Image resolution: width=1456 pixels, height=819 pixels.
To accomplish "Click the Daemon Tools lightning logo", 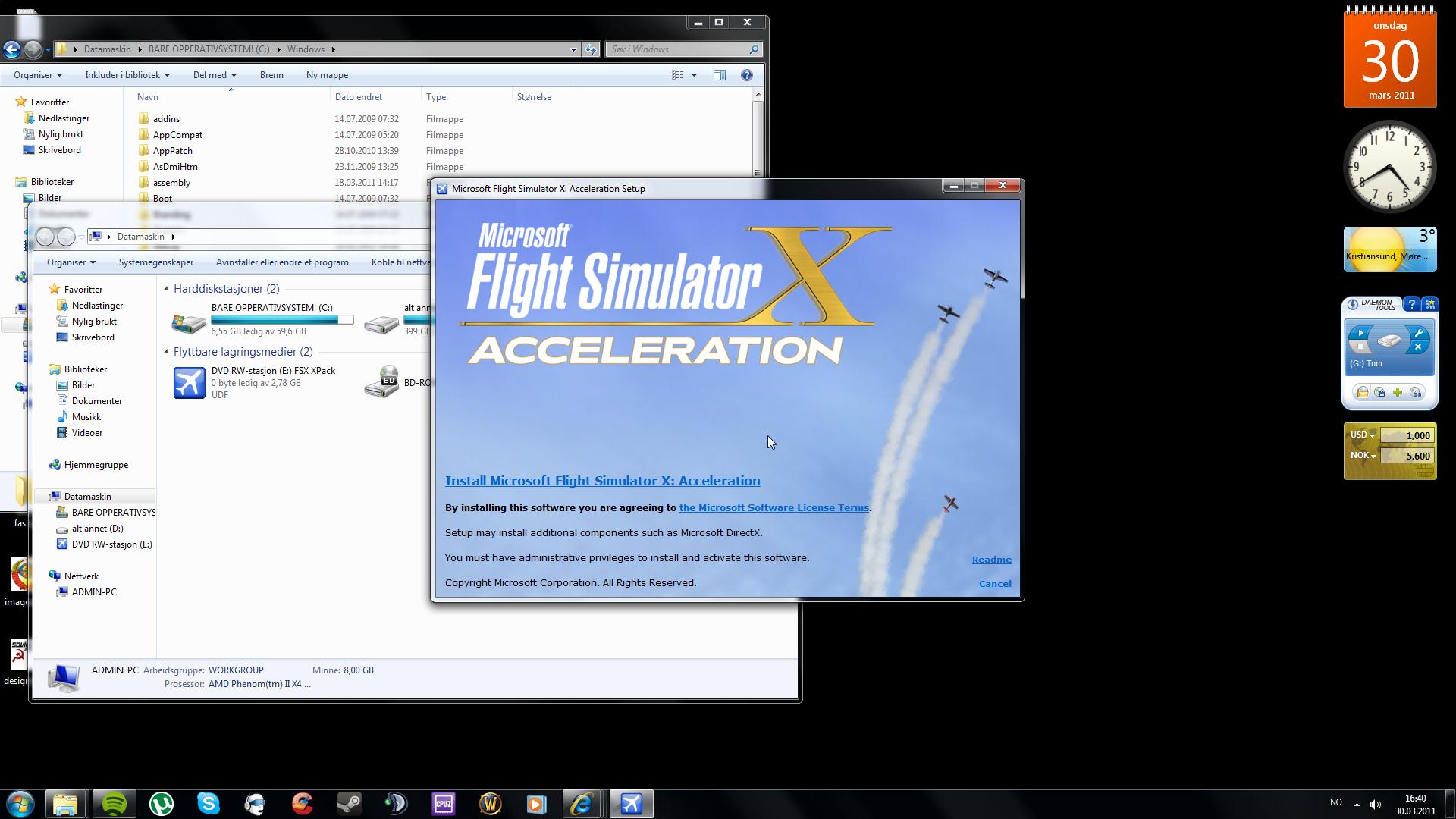I will [x=1353, y=305].
